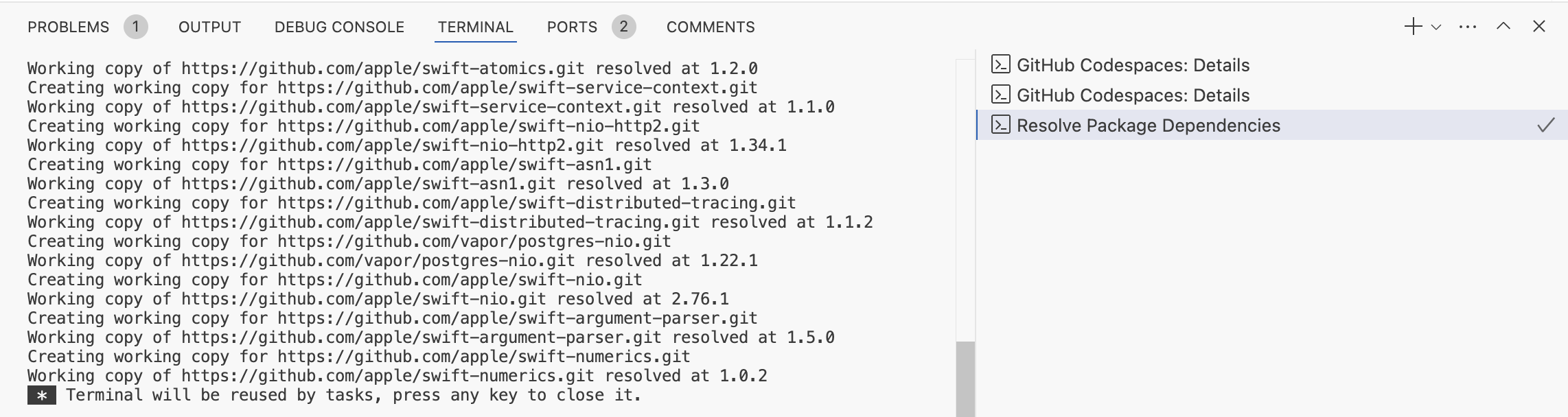Image resolution: width=1568 pixels, height=417 pixels.
Task: Open the terminal panel More Actions ellipsis
Action: (1468, 26)
